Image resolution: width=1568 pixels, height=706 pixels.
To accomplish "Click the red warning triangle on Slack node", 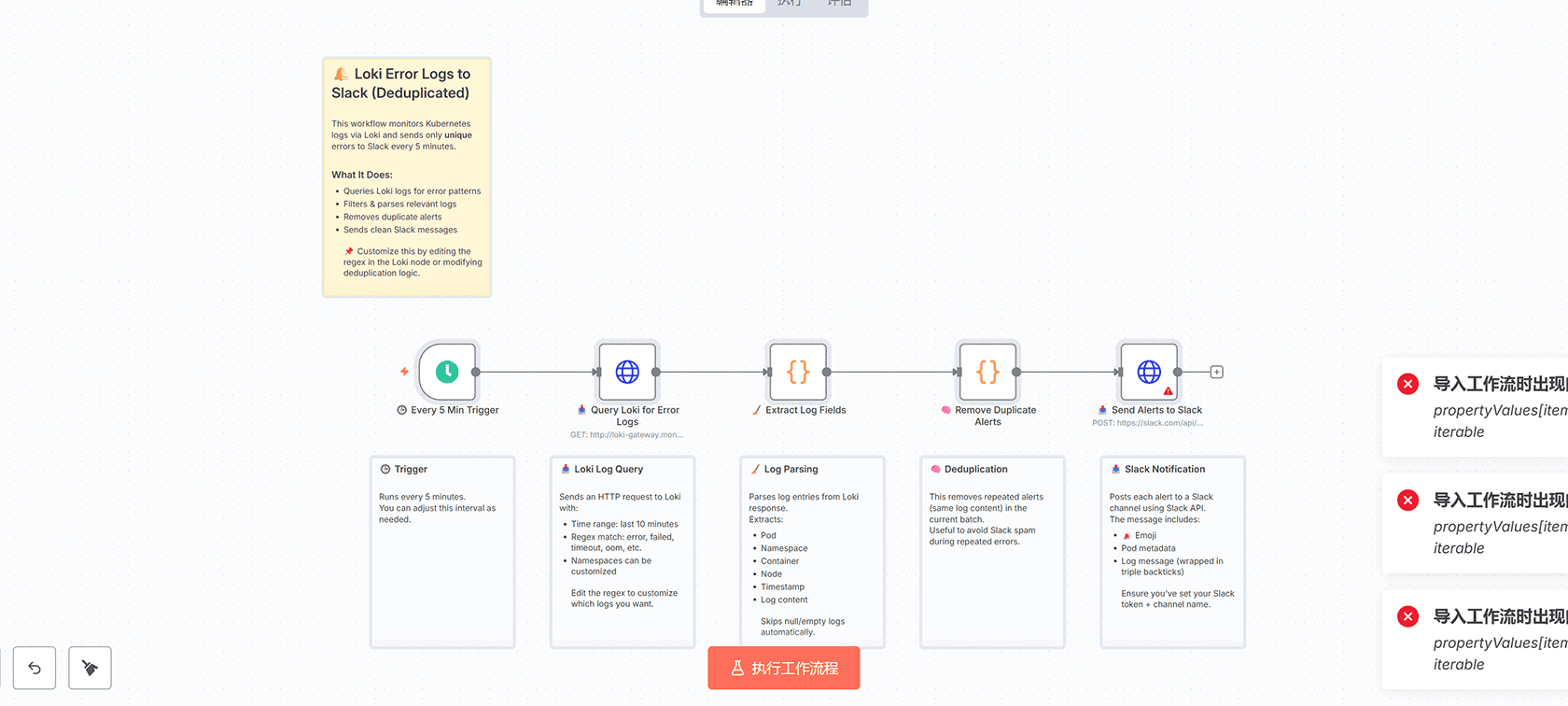I will [1168, 391].
